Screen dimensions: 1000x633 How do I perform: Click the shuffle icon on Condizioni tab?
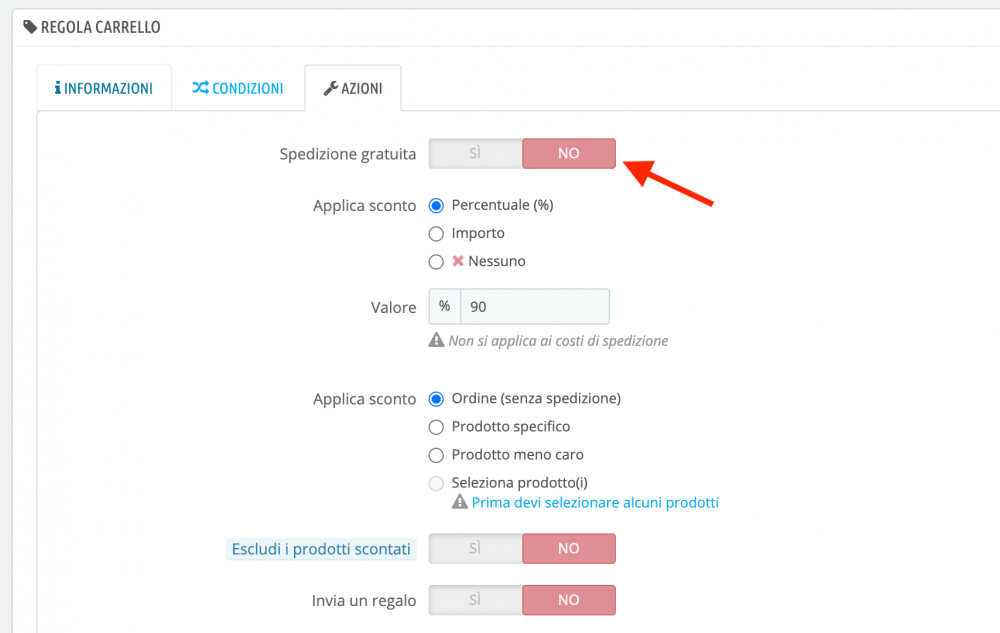200,88
